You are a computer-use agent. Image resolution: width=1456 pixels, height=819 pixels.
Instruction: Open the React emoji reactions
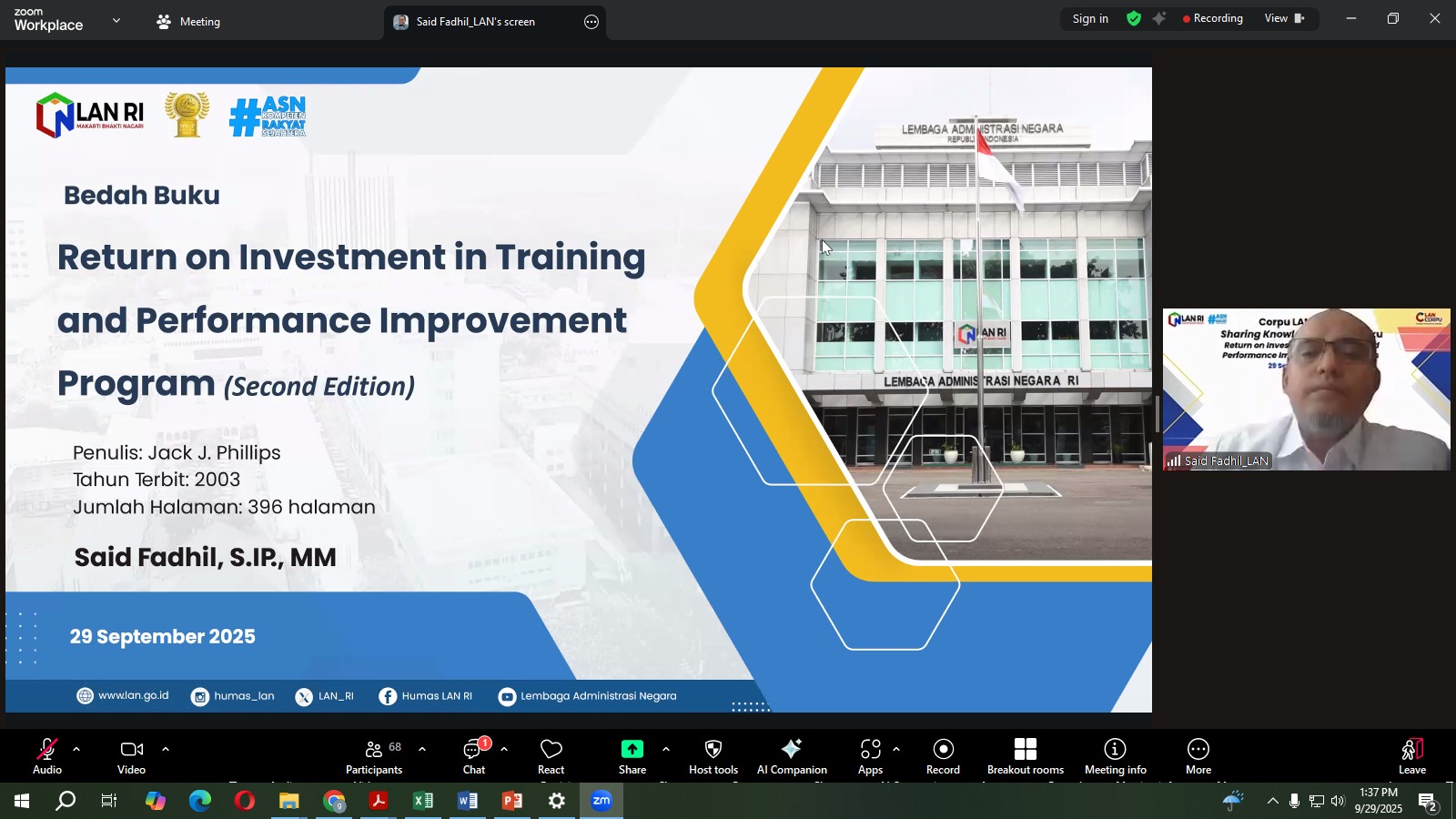coord(551,755)
